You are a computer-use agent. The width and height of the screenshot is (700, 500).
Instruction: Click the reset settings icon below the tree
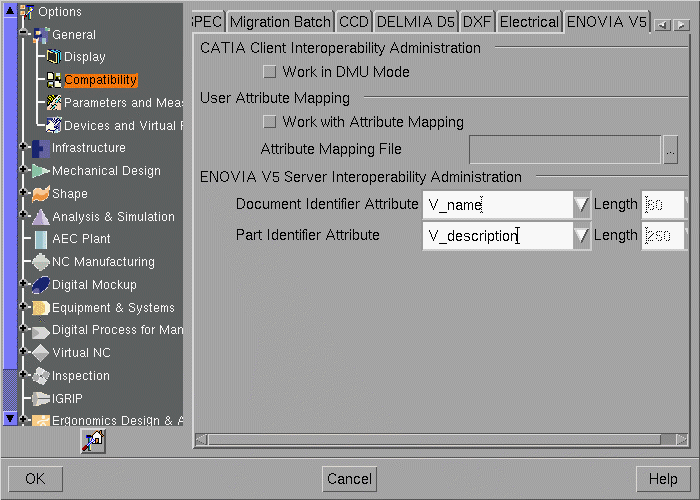pyautogui.click(x=93, y=441)
